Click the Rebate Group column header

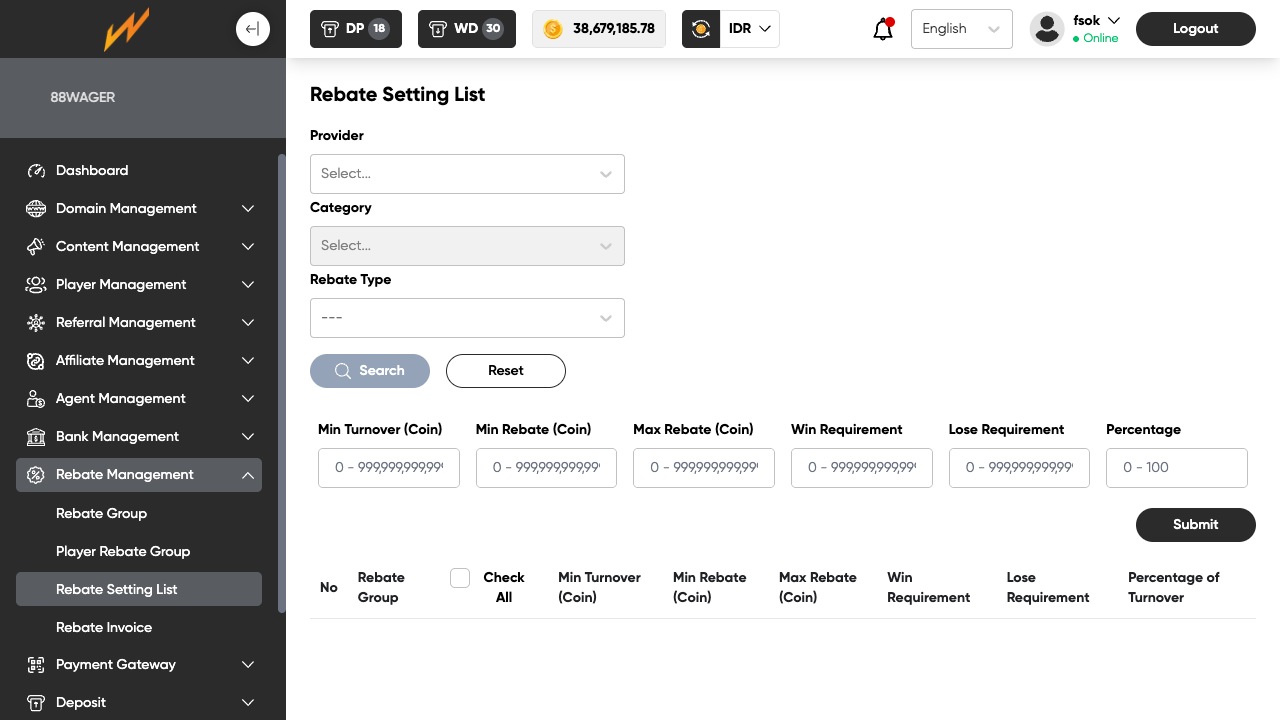click(x=381, y=588)
